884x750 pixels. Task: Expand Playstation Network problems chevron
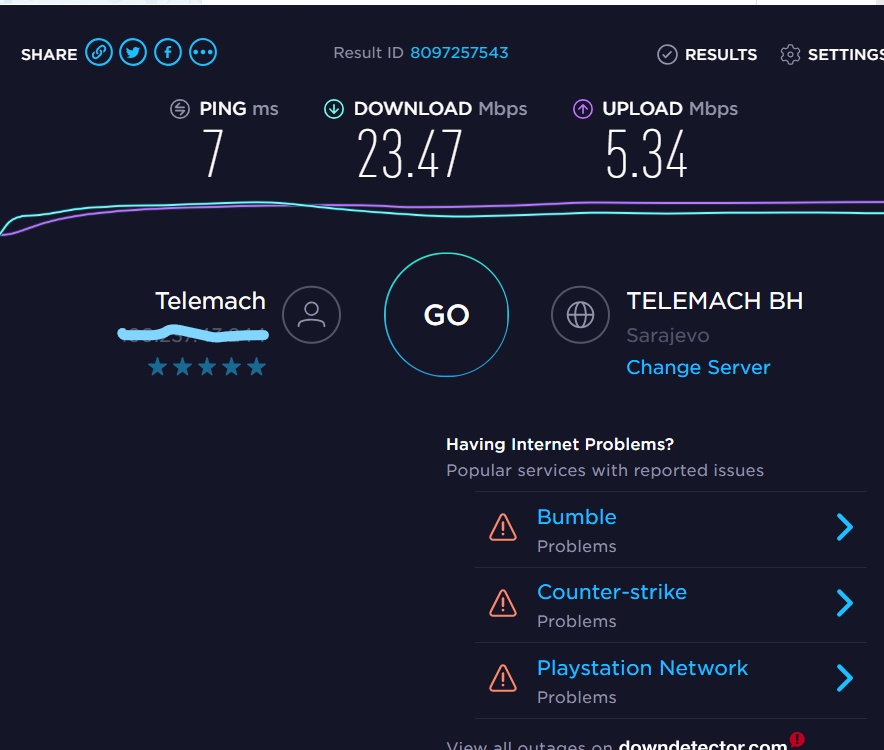tap(845, 678)
